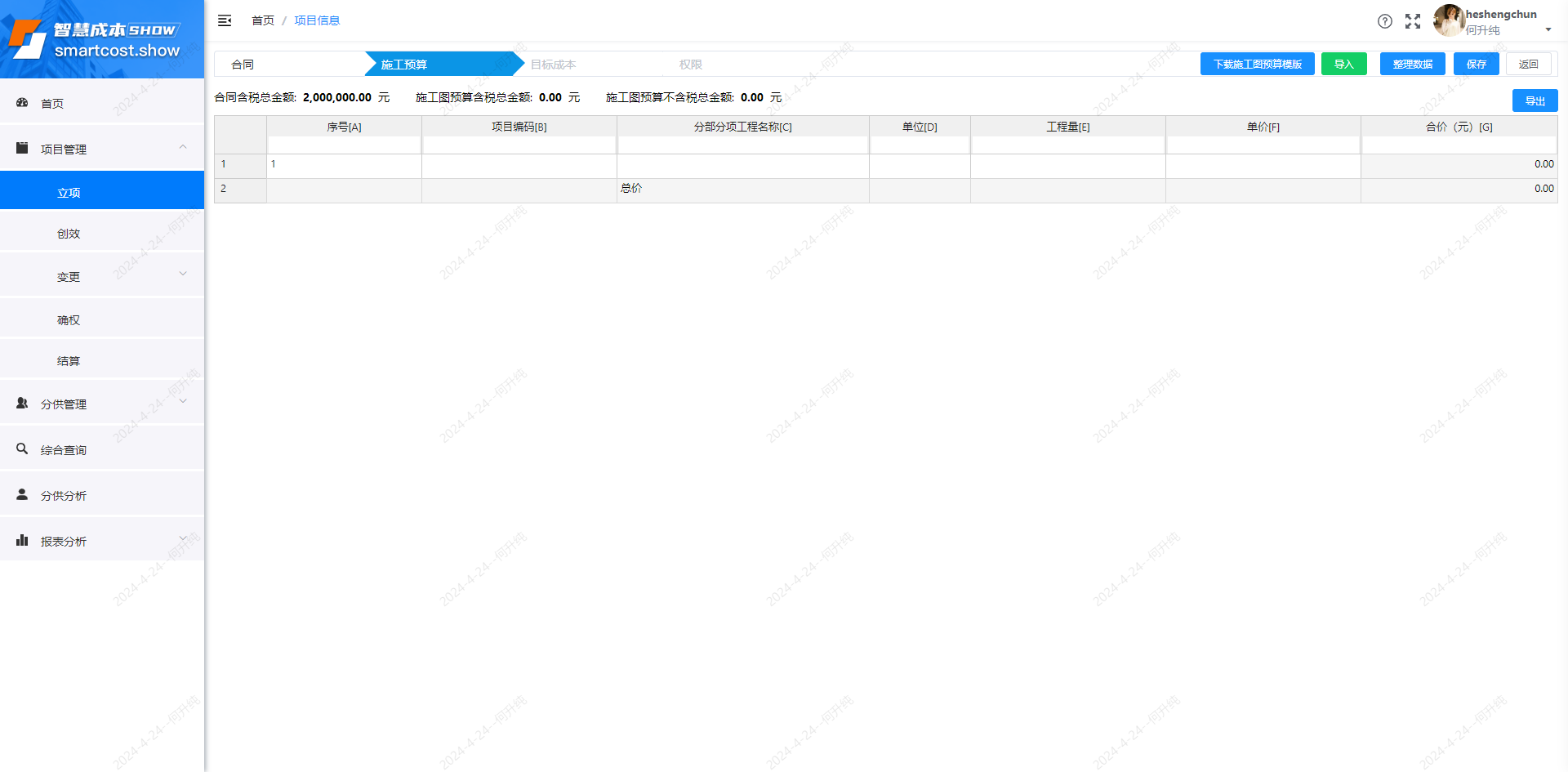Expand the 分供管理 menu chevron
Screen dimensions: 1568x772
pos(183,402)
